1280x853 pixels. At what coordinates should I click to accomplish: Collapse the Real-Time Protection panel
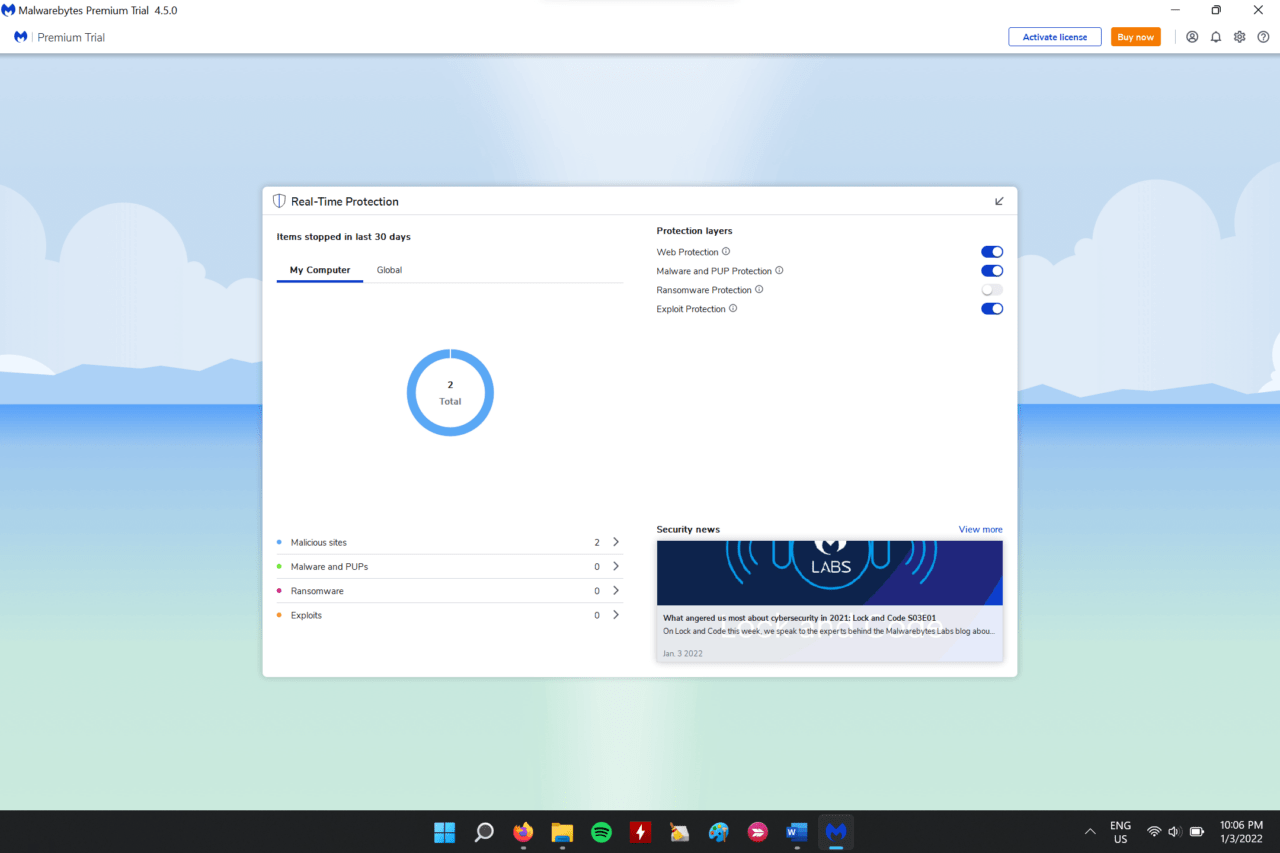999,201
